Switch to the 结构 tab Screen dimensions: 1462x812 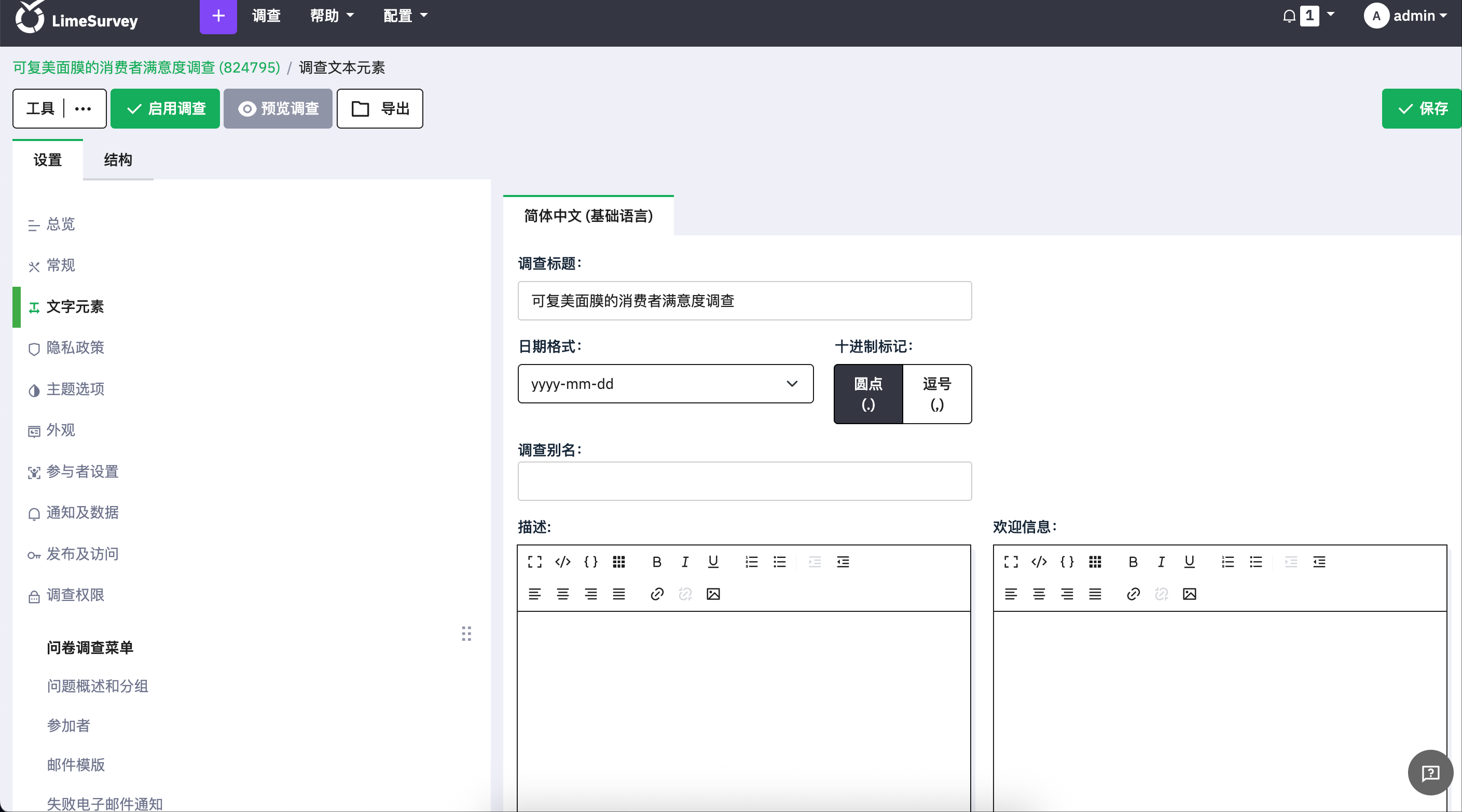coord(118,160)
